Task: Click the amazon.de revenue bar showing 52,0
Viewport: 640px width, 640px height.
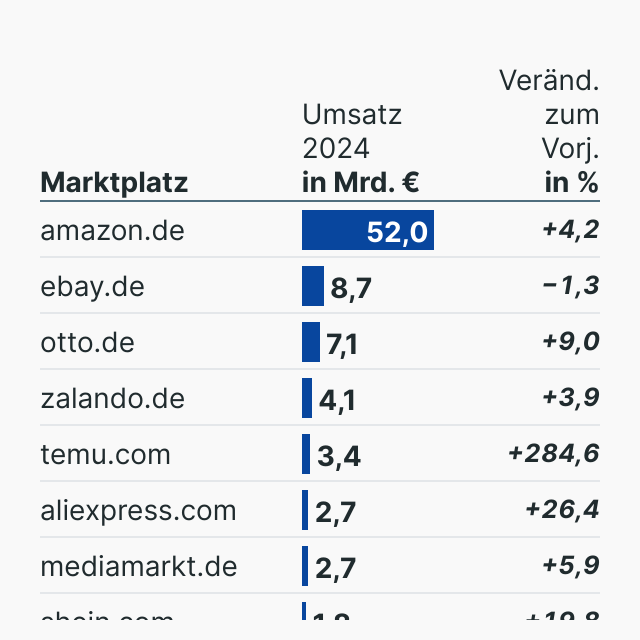Action: [x=367, y=231]
